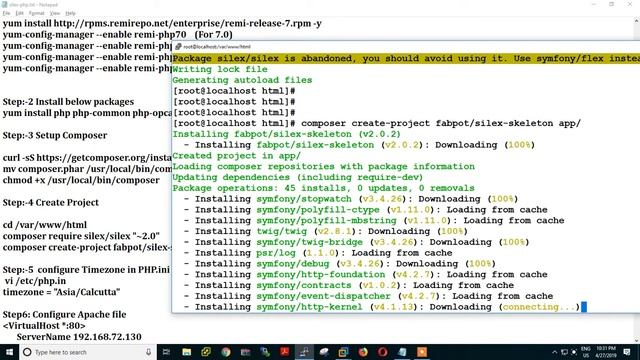This screenshot has height=360, width=640.
Task: Click the twig/twig install line
Action: click(x=325, y=231)
